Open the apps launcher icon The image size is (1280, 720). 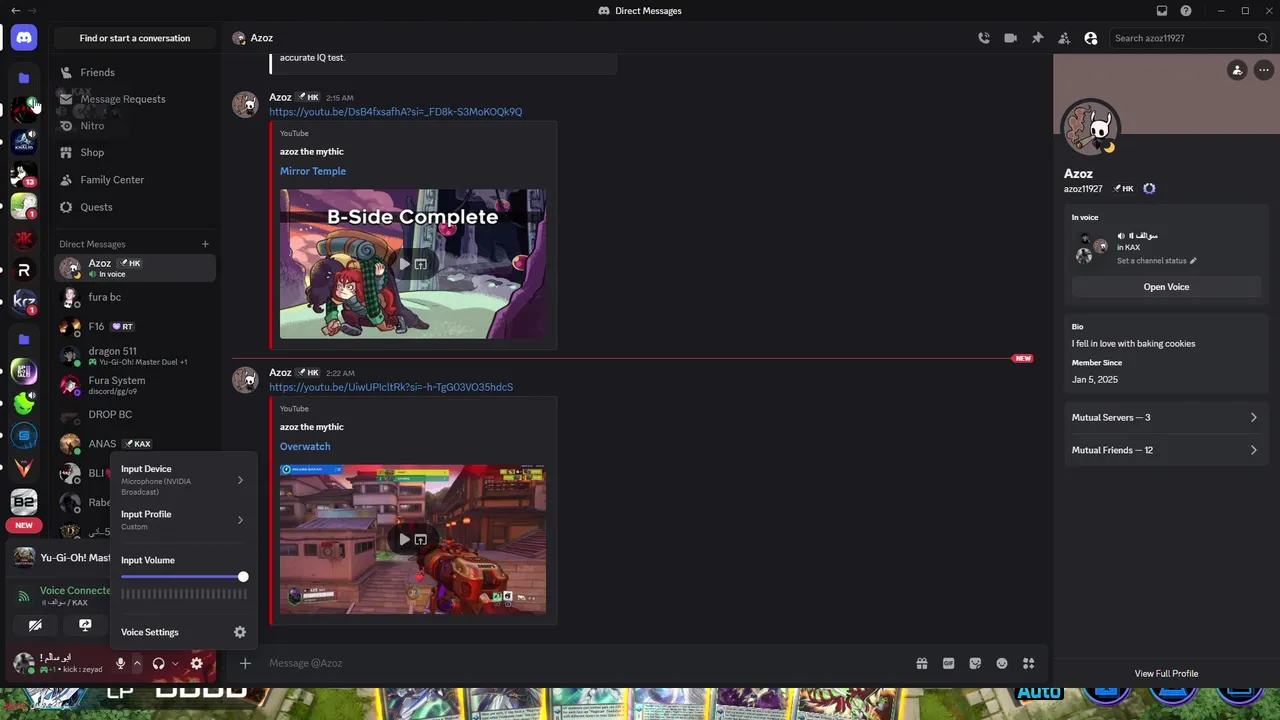point(1028,663)
